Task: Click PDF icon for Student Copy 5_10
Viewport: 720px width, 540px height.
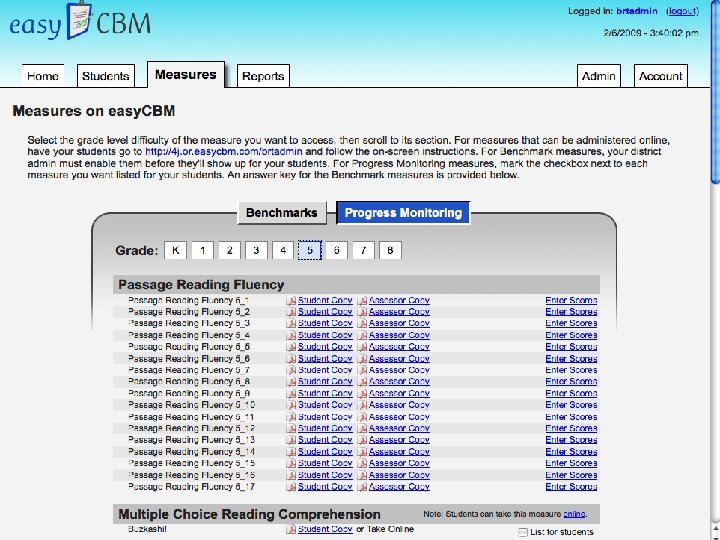Action: pyautogui.click(x=291, y=405)
